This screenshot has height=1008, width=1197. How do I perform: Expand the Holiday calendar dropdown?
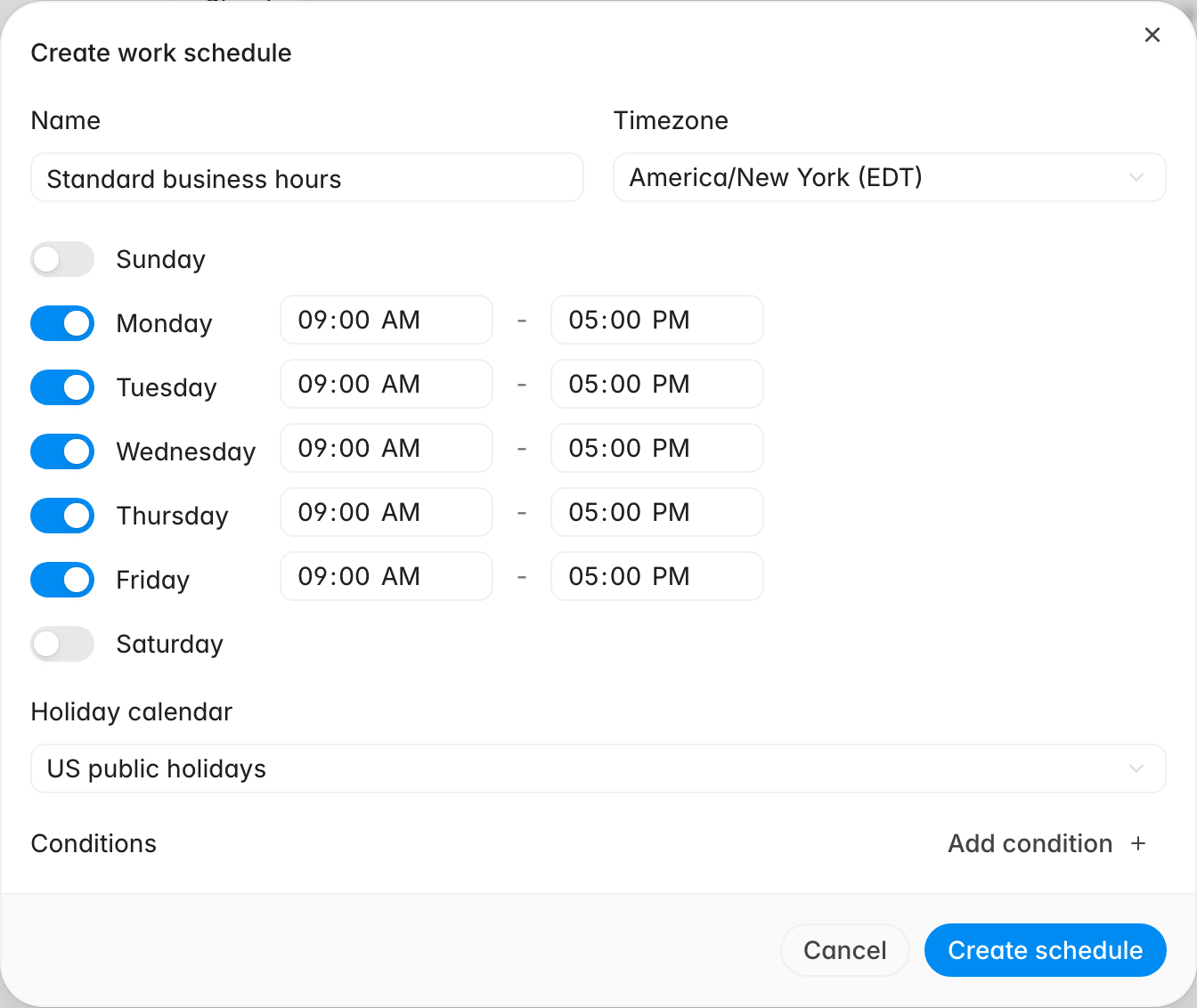[598, 768]
